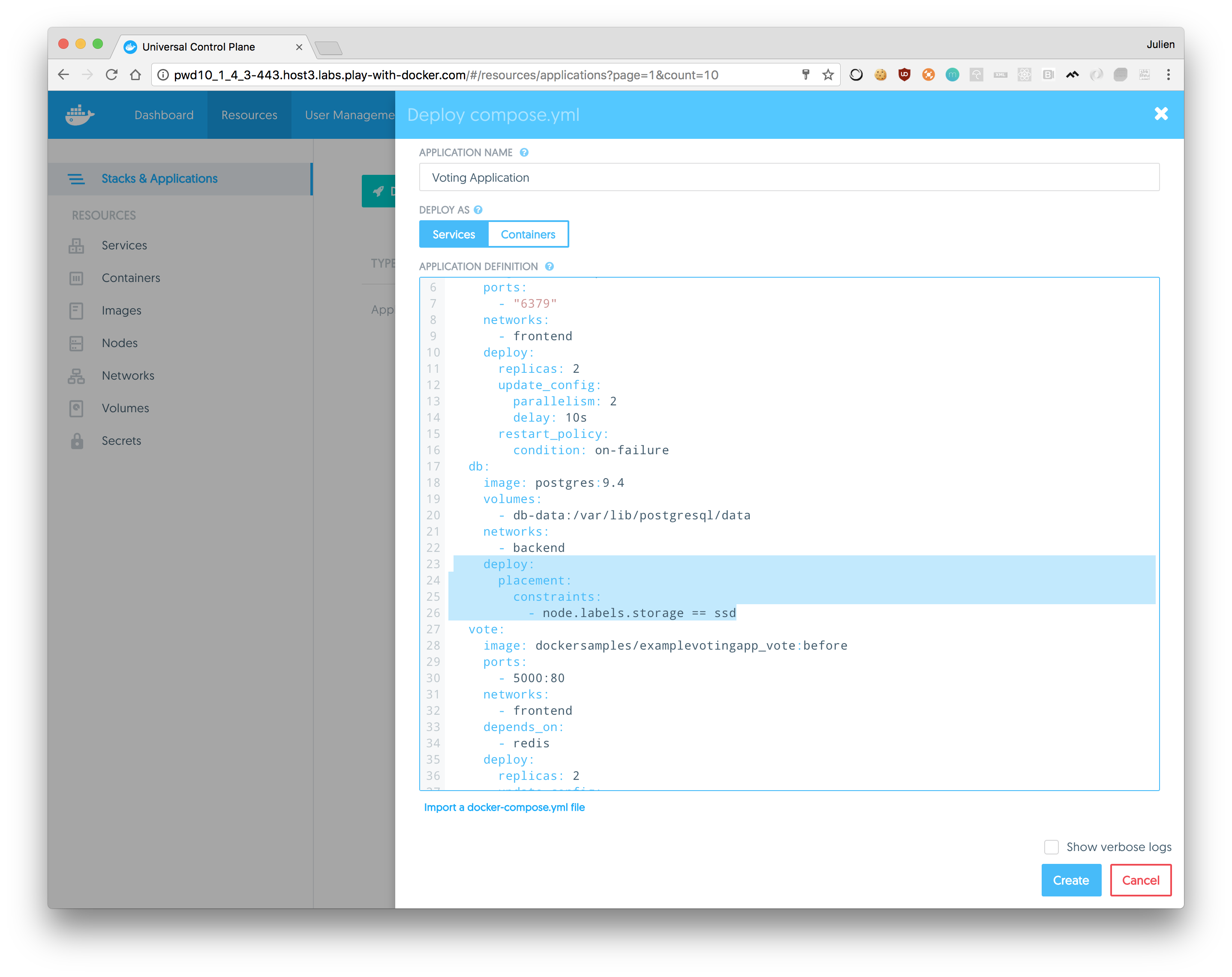Click the Nodes sidebar icon

pos(76,343)
